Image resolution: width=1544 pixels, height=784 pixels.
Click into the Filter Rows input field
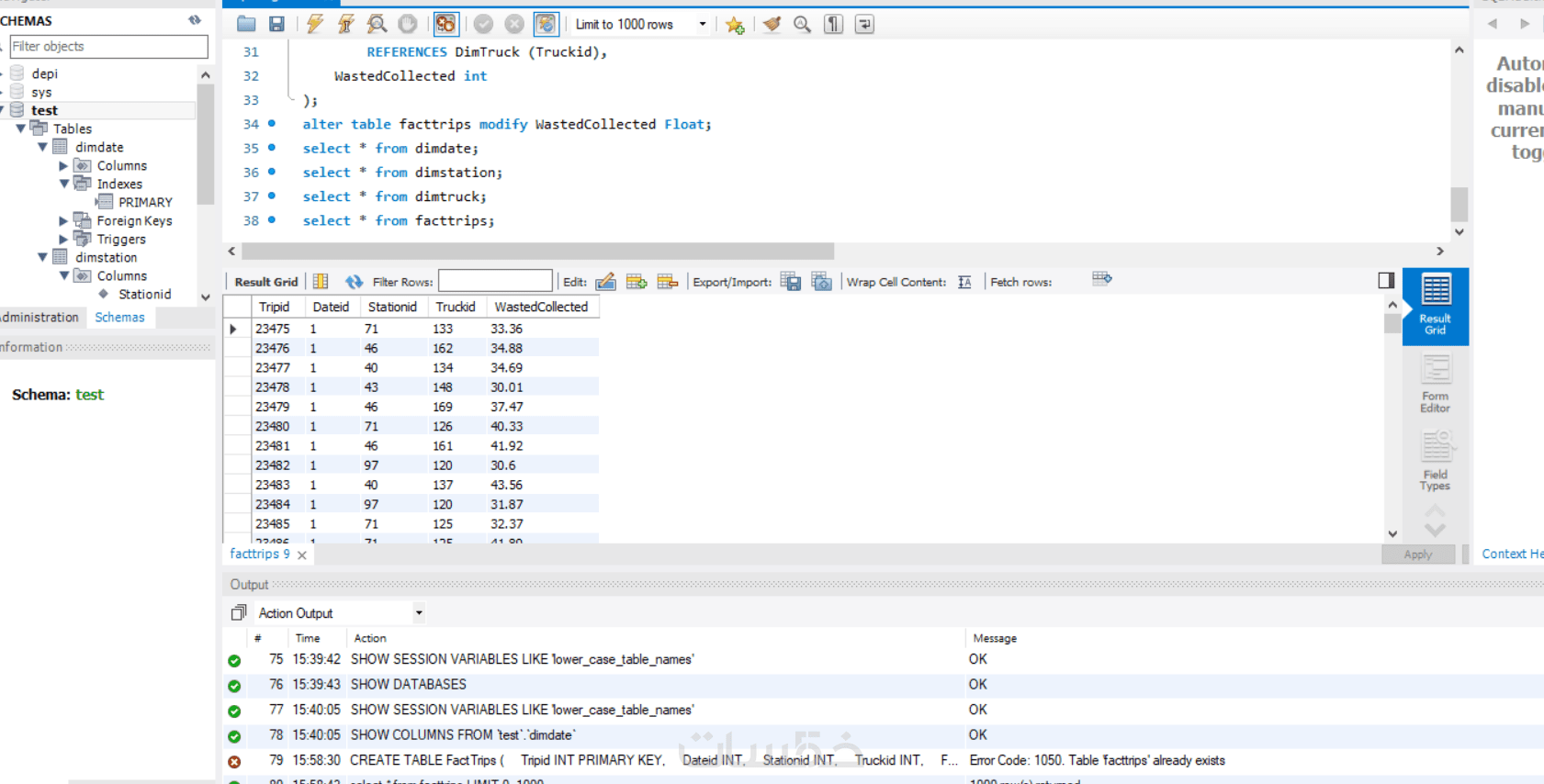(495, 282)
